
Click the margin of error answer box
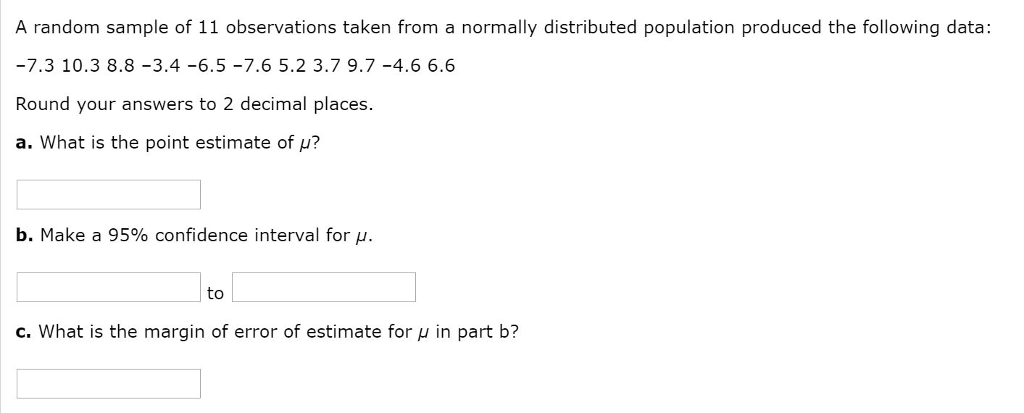pyautogui.click(x=109, y=383)
